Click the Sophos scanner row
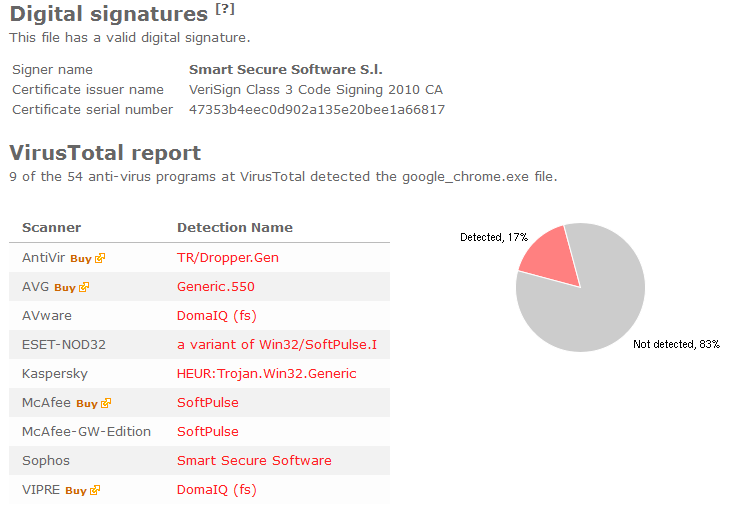The width and height of the screenshot is (731, 511). pyautogui.click(x=199, y=461)
